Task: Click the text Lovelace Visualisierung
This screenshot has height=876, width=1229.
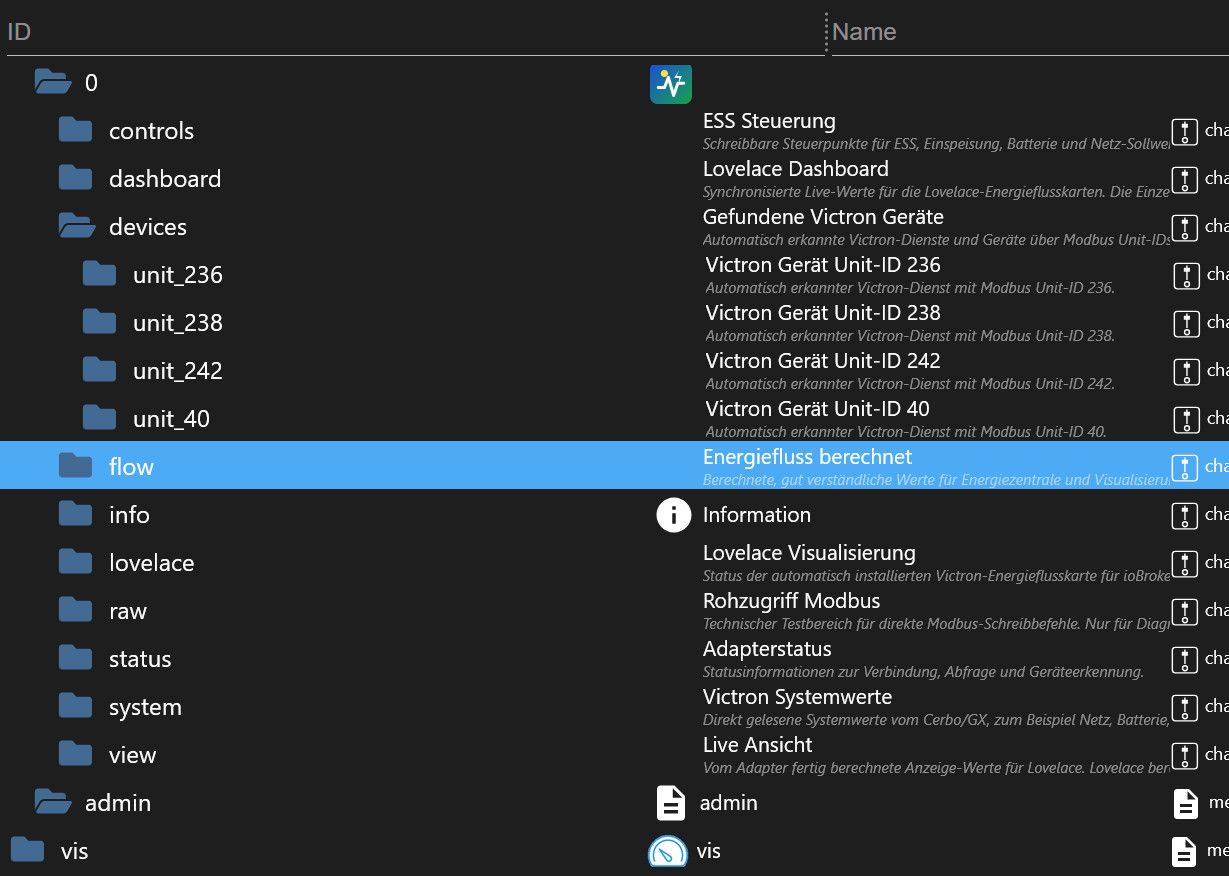Action: (x=809, y=553)
